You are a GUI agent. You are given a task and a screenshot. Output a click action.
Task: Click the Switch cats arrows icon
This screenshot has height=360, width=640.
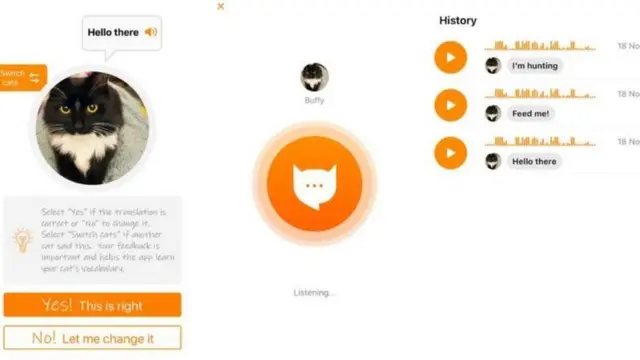[35, 78]
